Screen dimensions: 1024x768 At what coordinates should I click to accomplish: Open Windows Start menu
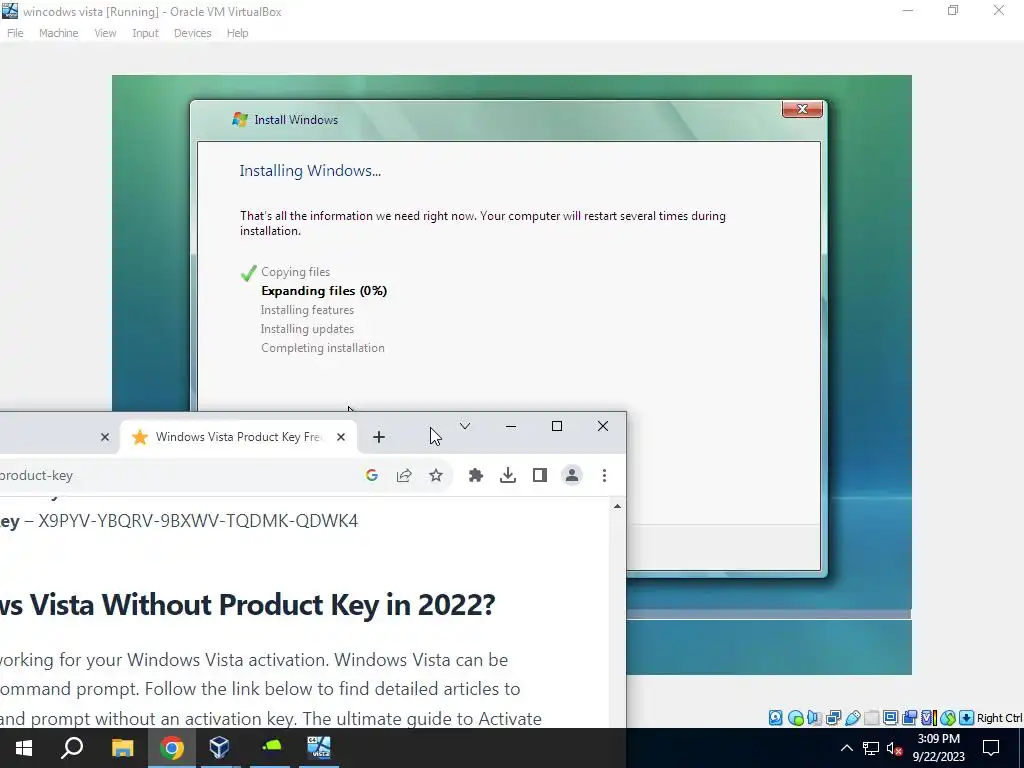tap(24, 748)
